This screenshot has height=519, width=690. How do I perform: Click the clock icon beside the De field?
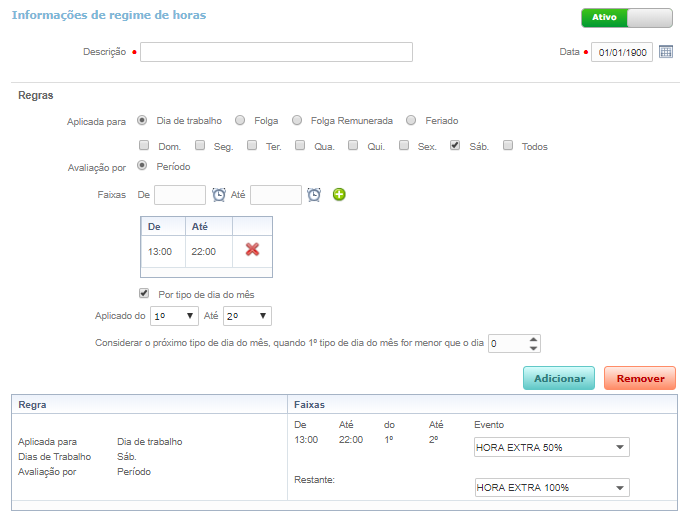click(219, 195)
